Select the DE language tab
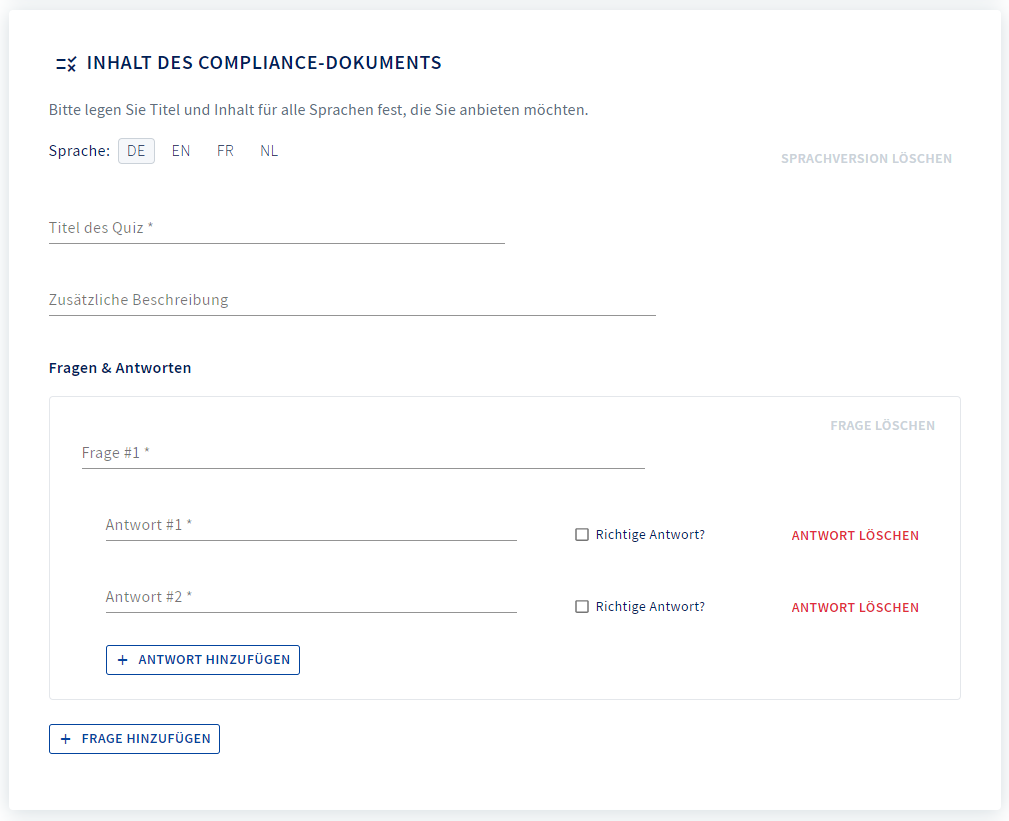The width and height of the screenshot is (1009, 821). pos(136,151)
